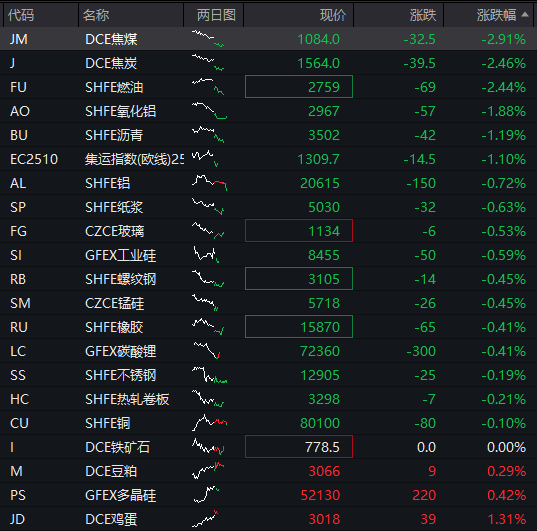
Task: Open the CZCE玻璃 two-day mini chart
Action: click(x=208, y=231)
